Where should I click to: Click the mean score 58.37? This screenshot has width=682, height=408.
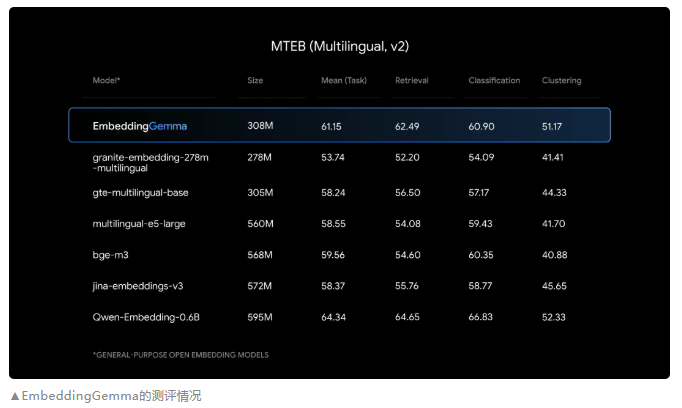point(333,286)
